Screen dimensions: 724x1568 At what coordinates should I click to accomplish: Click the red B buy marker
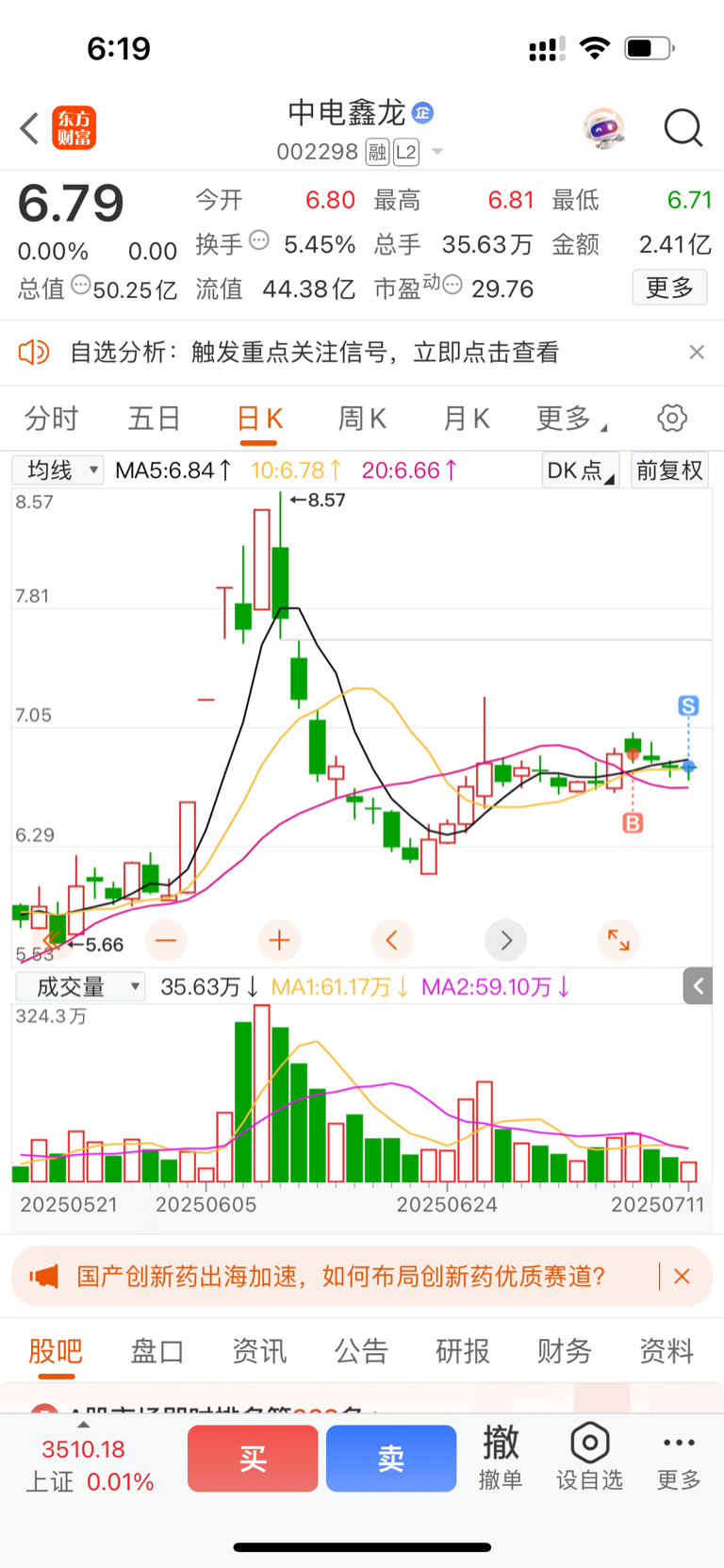pyautogui.click(x=633, y=823)
